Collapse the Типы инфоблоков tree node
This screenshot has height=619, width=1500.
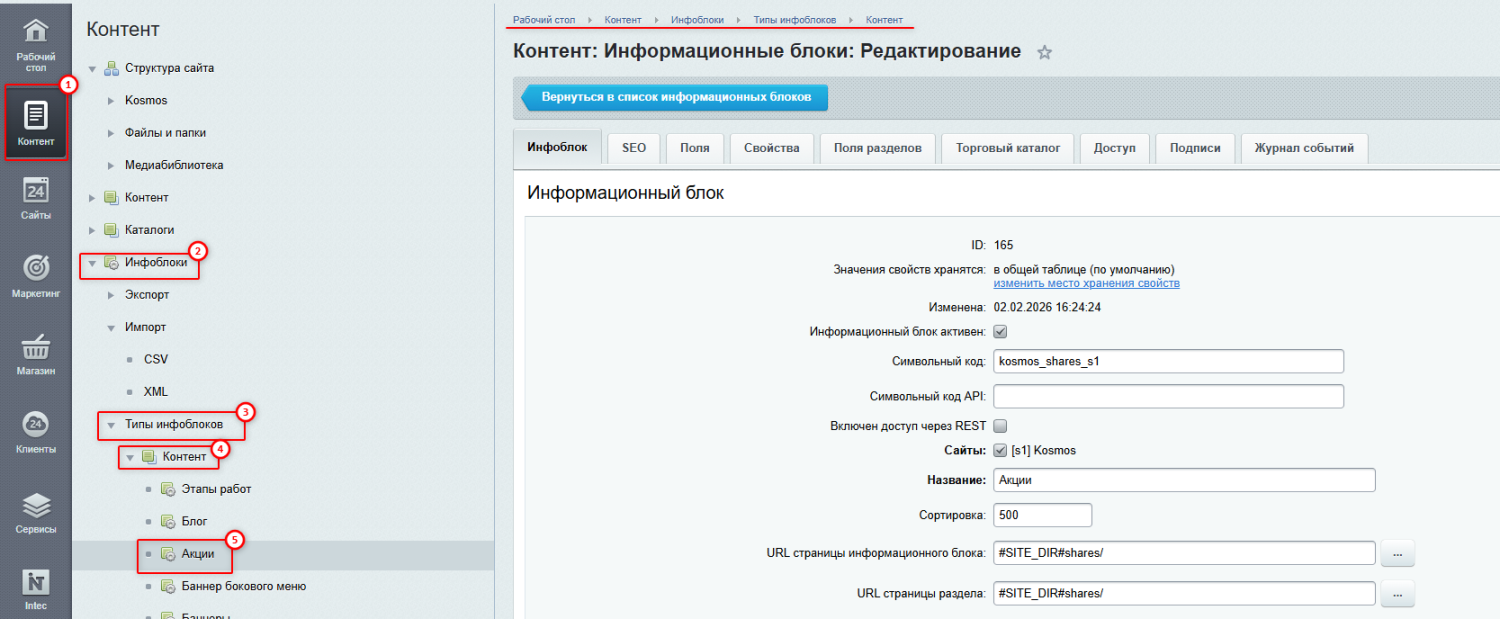click(112, 425)
